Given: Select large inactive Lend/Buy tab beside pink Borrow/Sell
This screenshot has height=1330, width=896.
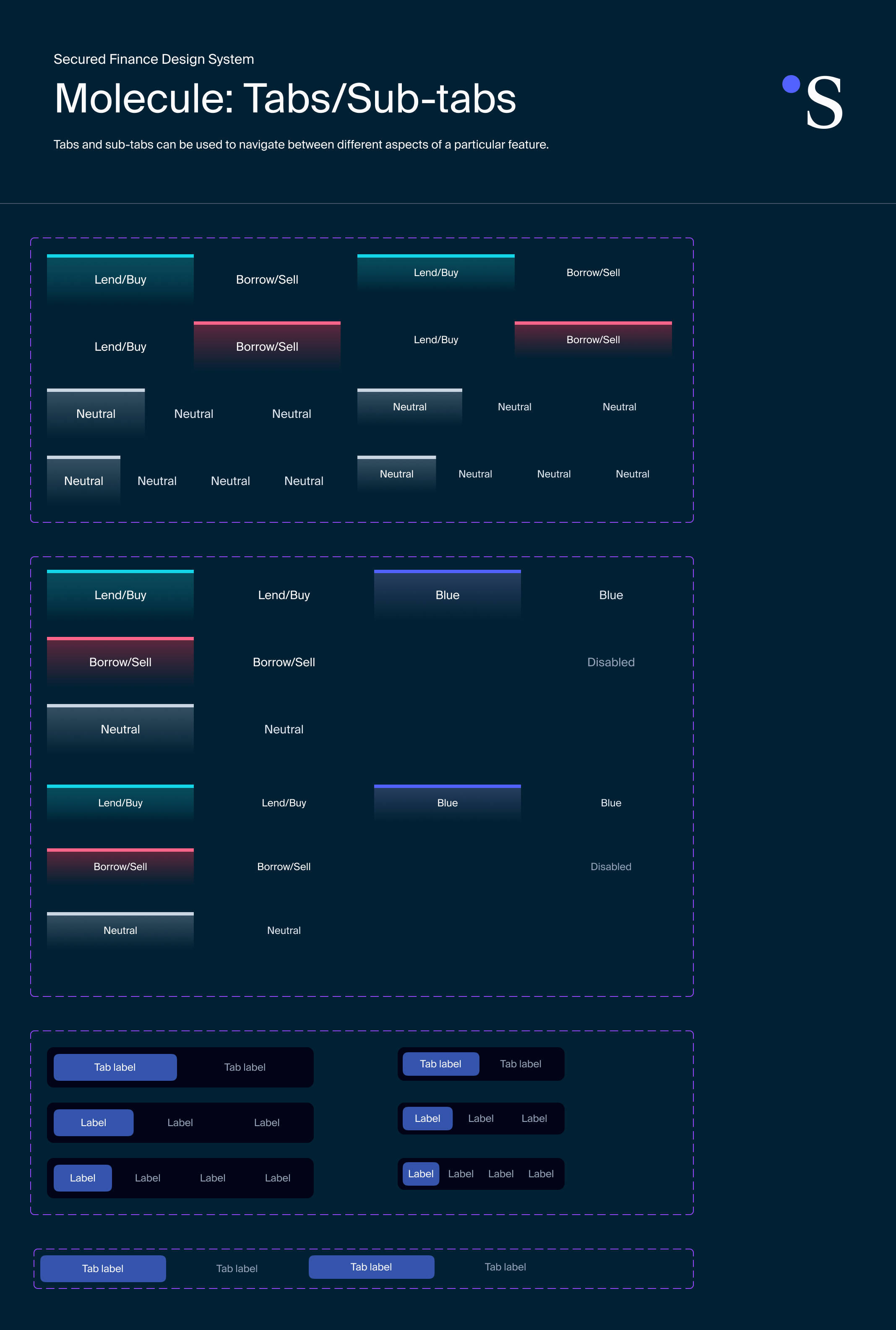Looking at the screenshot, I should 120,347.
